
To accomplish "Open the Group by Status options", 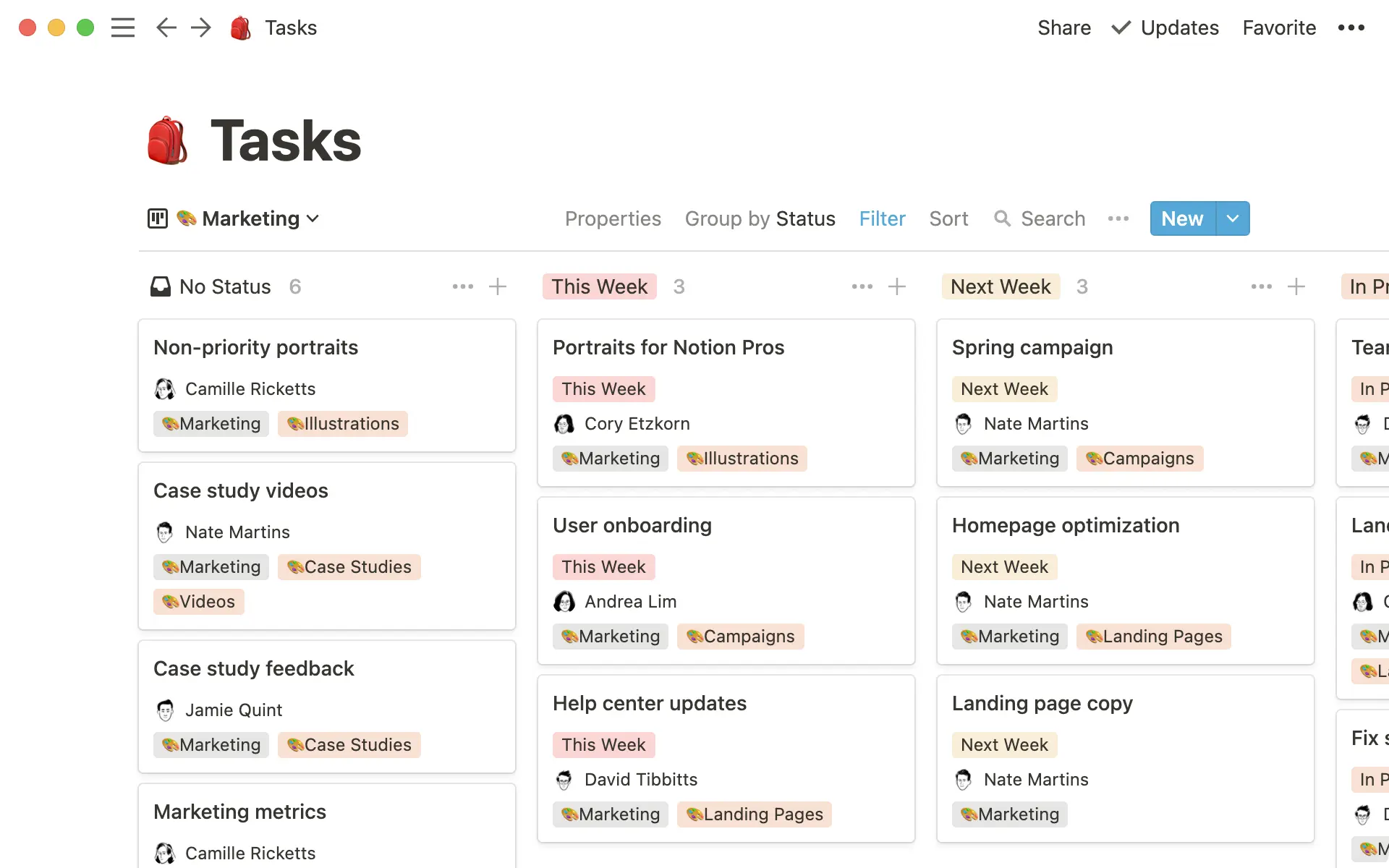I will coord(760,218).
